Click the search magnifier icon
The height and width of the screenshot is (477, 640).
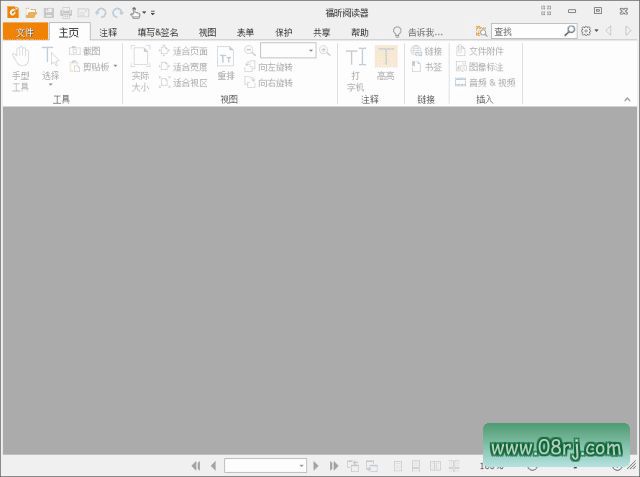click(x=570, y=31)
